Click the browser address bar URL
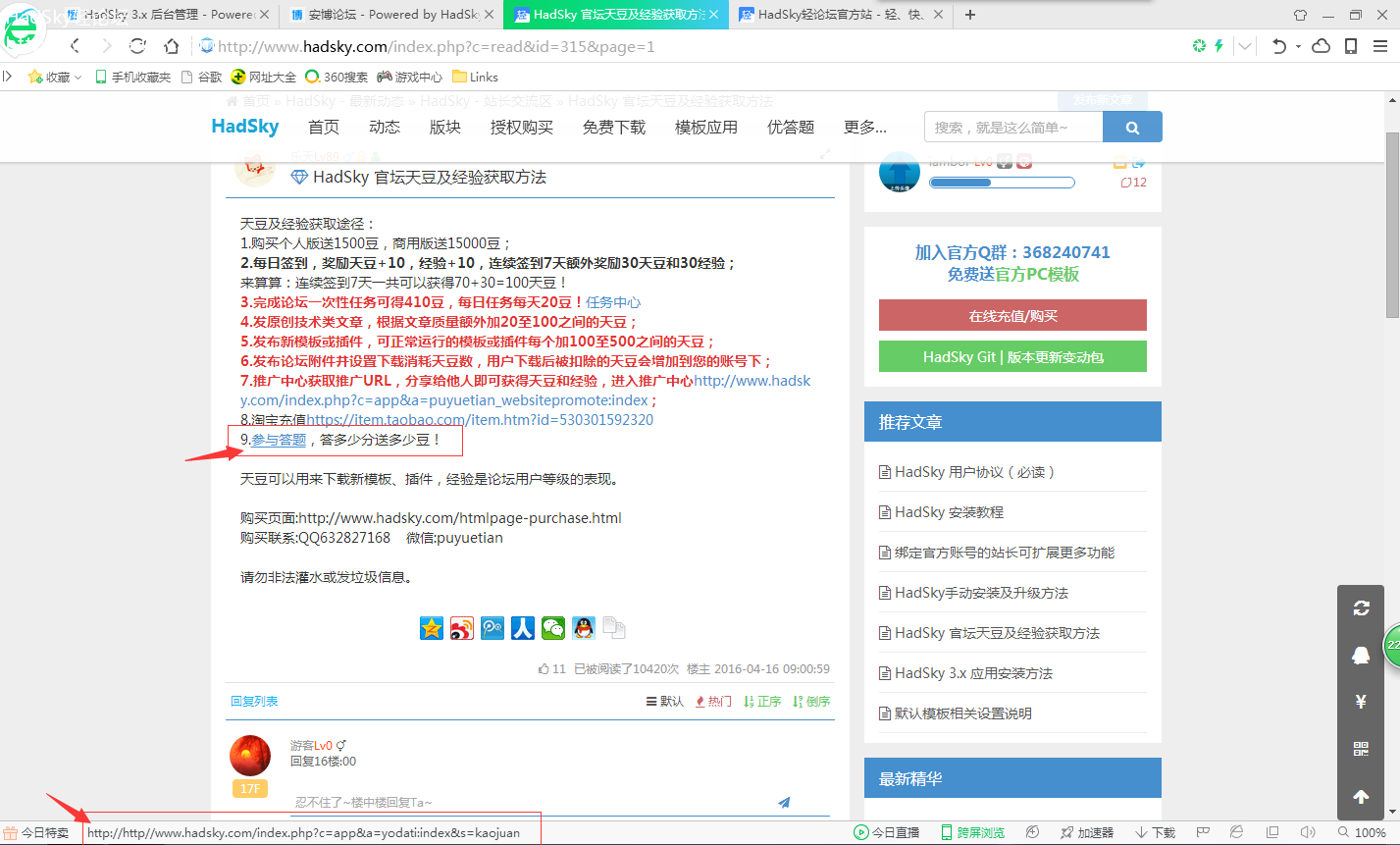Viewport: 1400px width, 845px height. pyautogui.click(x=437, y=46)
